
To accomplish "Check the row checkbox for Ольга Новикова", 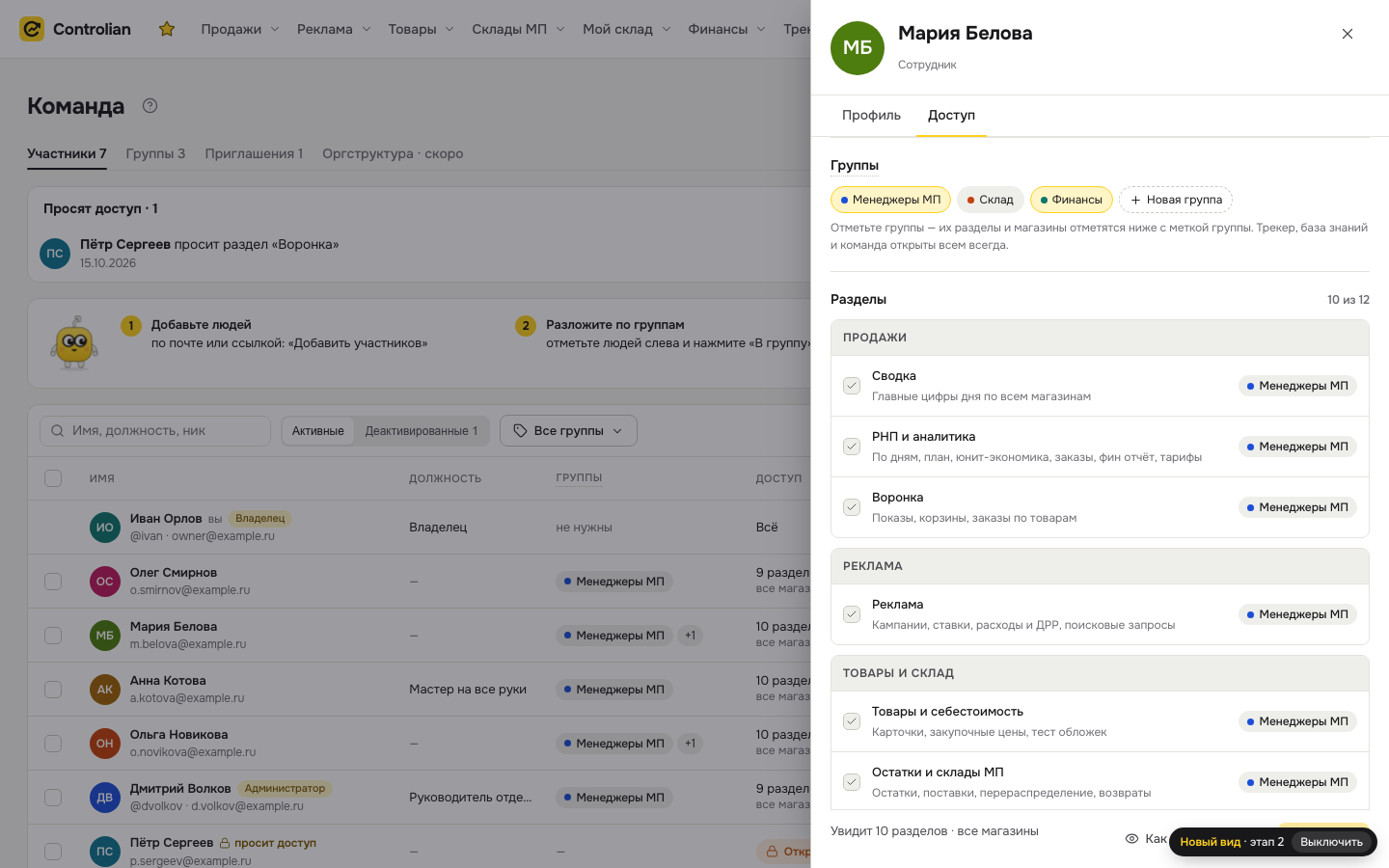I will (53, 744).
